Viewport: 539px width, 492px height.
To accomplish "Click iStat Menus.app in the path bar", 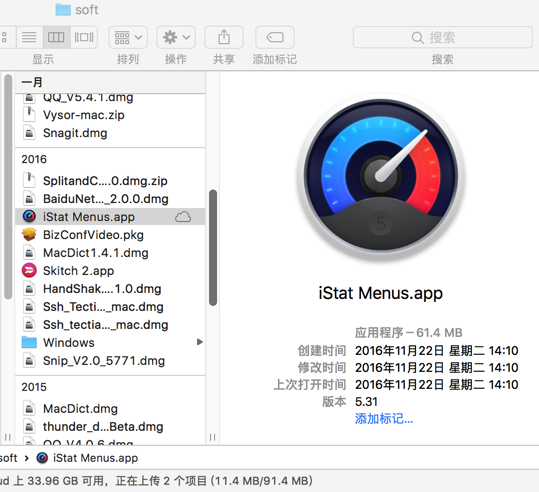I will point(87,458).
